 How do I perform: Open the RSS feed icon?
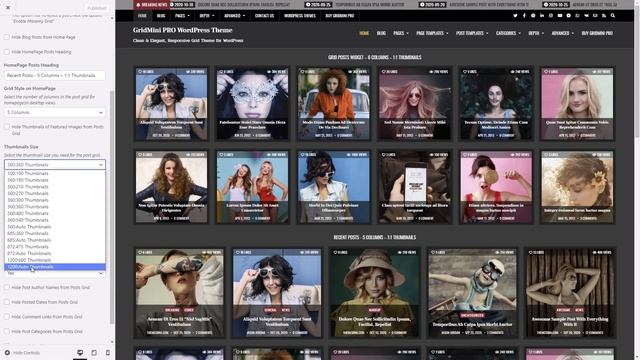coord(604,16)
